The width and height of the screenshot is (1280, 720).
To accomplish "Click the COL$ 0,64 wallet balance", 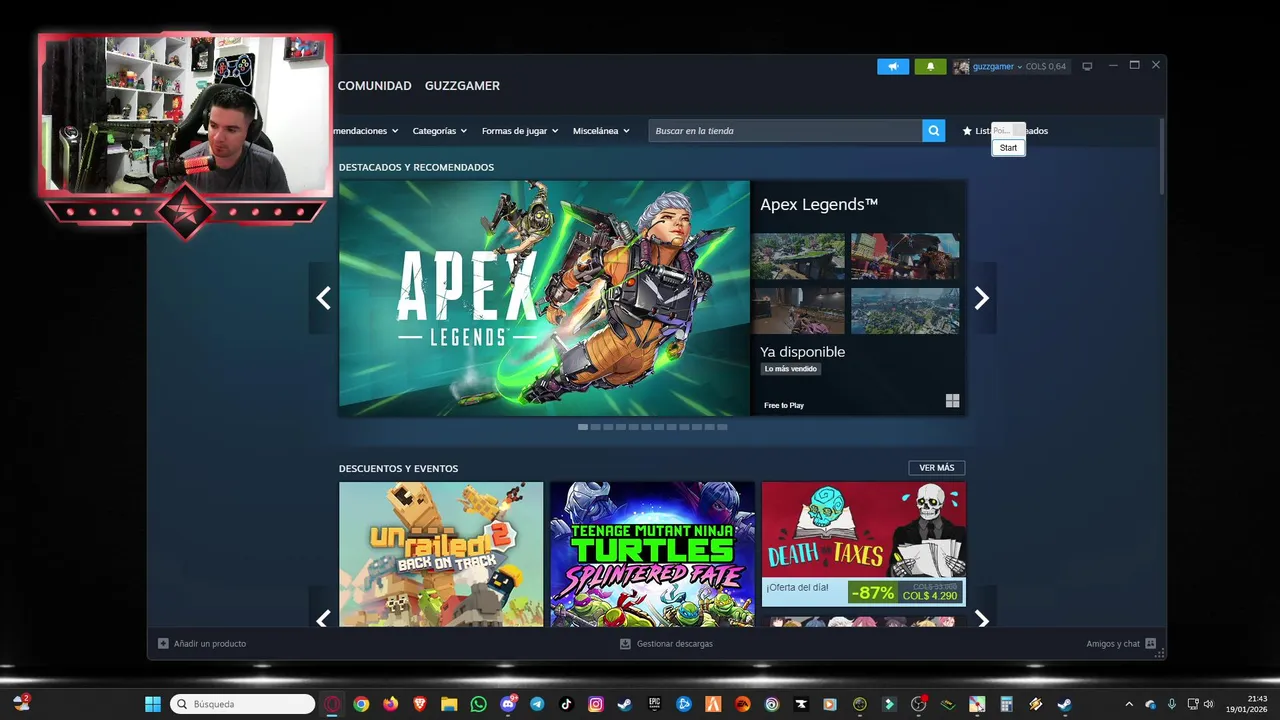I will [x=1046, y=67].
